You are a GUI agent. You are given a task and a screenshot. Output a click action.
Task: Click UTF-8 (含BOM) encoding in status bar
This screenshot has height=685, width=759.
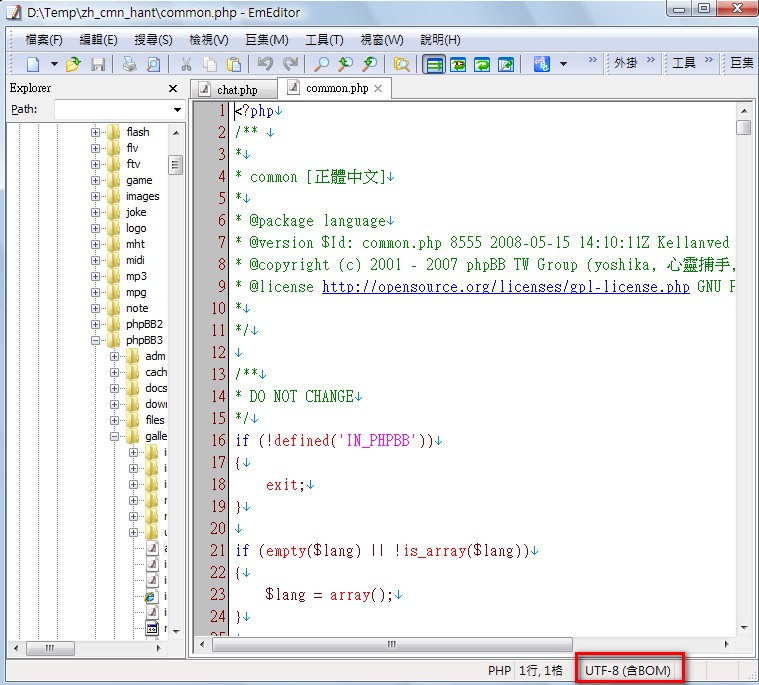pyautogui.click(x=628, y=670)
